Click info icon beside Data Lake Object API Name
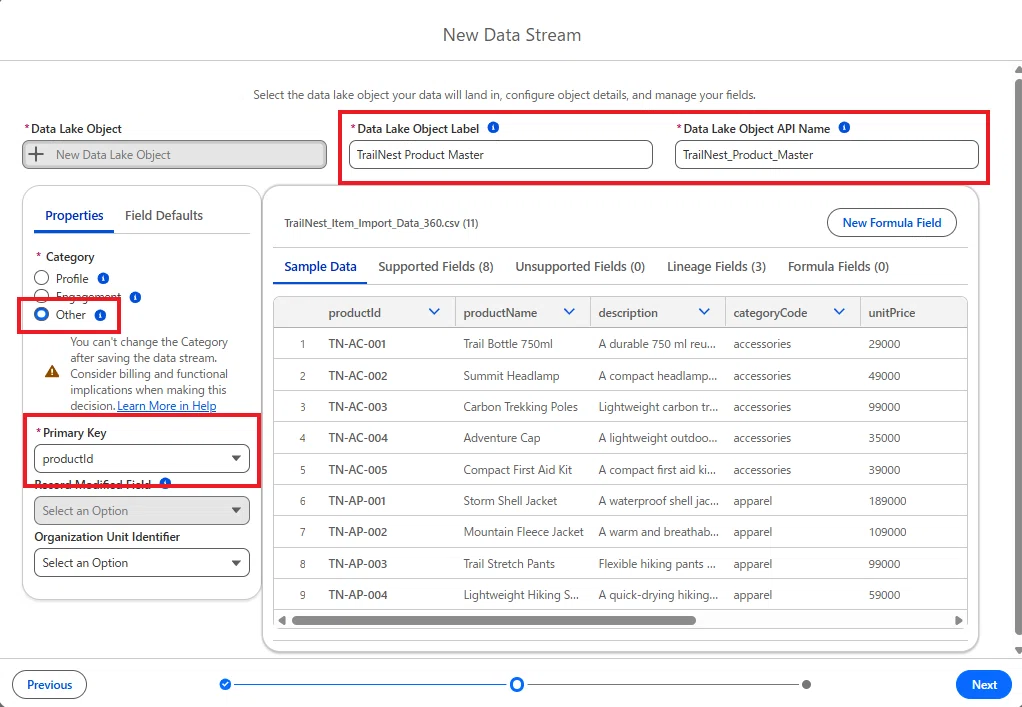 pos(844,128)
